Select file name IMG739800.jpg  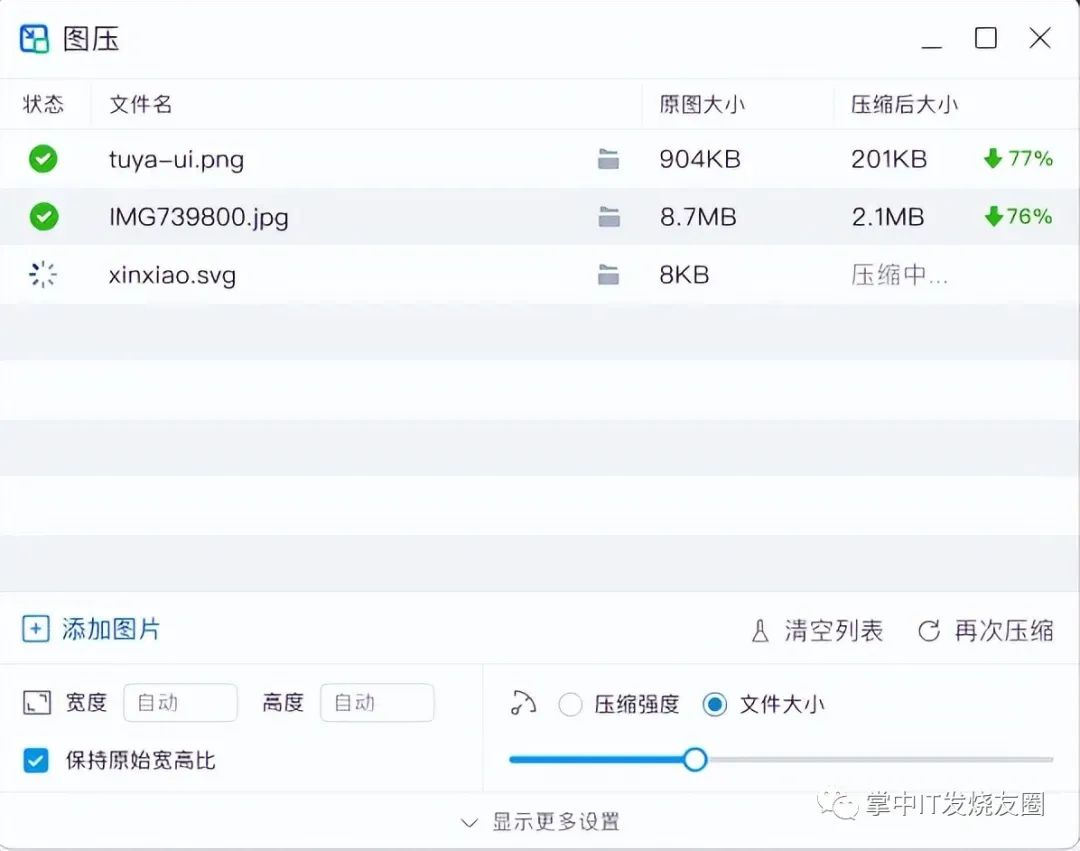pyautogui.click(x=198, y=218)
